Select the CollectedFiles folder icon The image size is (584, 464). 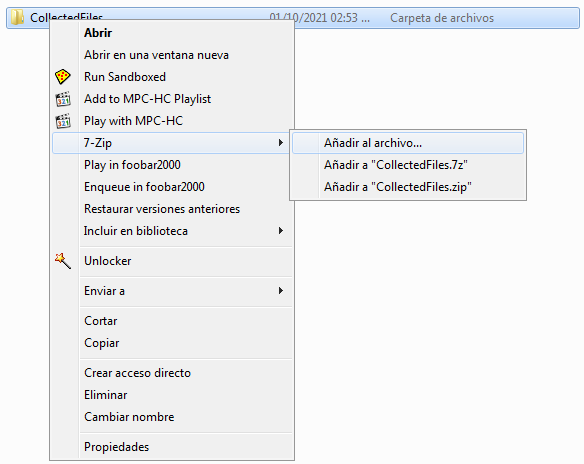[17, 18]
